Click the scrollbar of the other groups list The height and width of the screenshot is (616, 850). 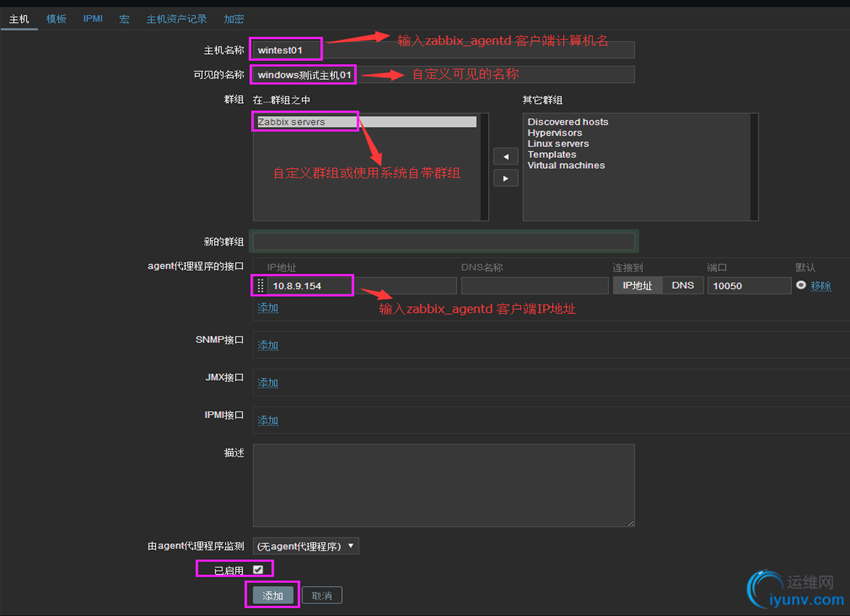754,166
